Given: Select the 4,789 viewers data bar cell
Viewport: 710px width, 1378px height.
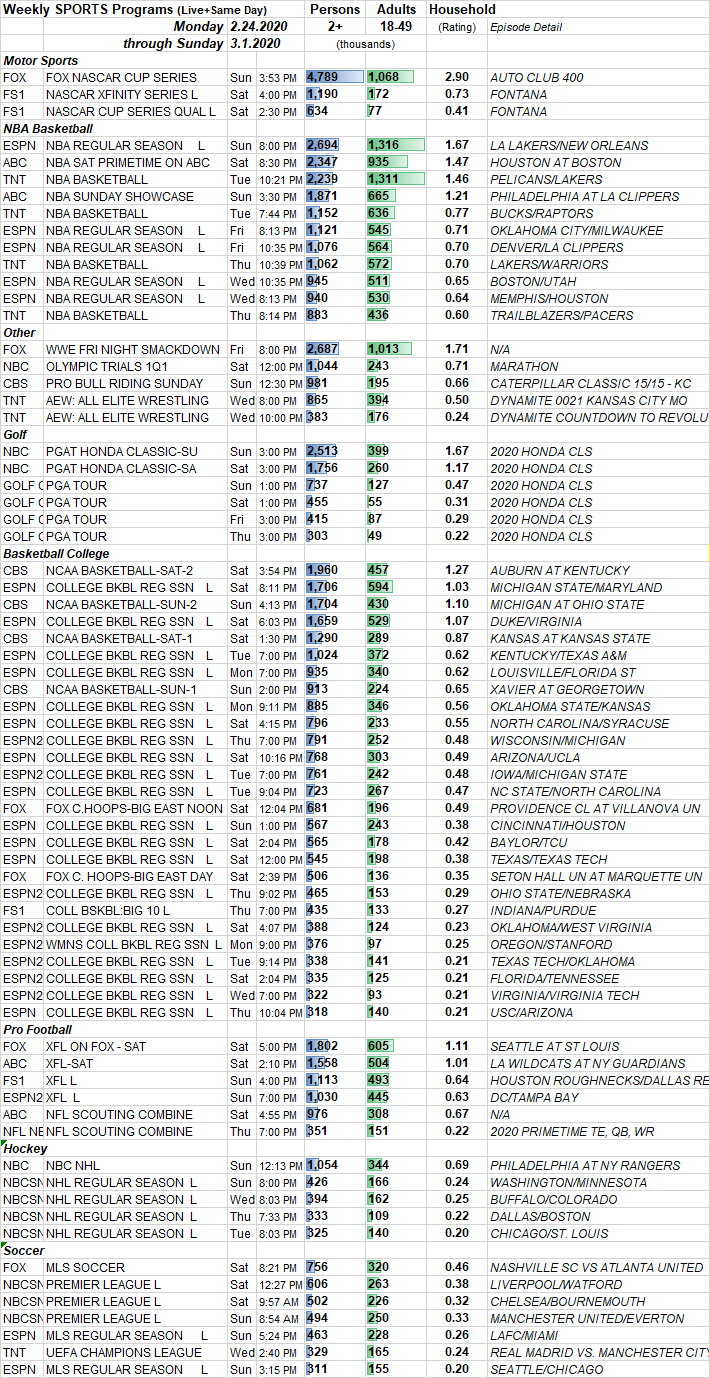Looking at the screenshot, I should (x=335, y=77).
